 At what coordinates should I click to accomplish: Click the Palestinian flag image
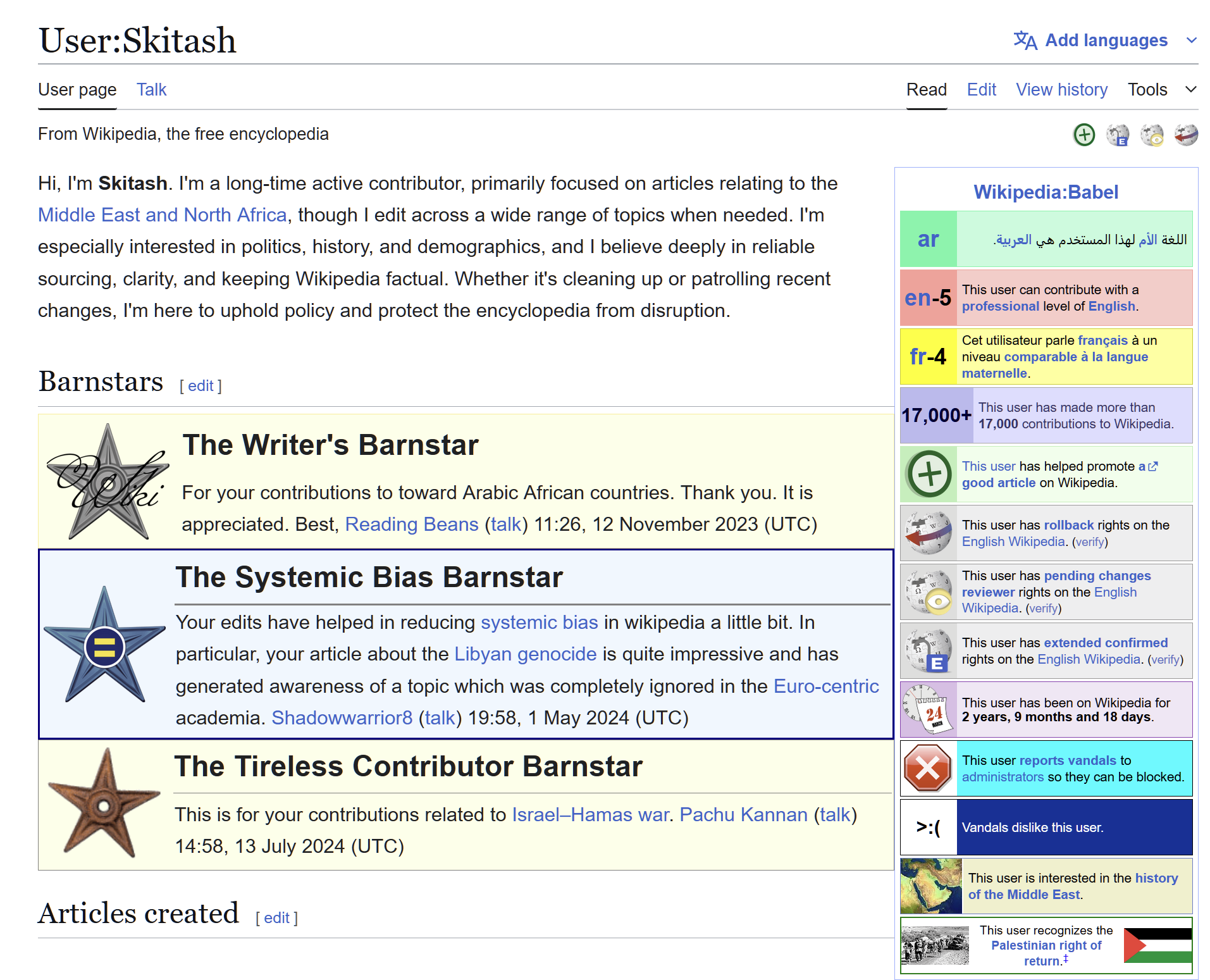(x=1158, y=945)
